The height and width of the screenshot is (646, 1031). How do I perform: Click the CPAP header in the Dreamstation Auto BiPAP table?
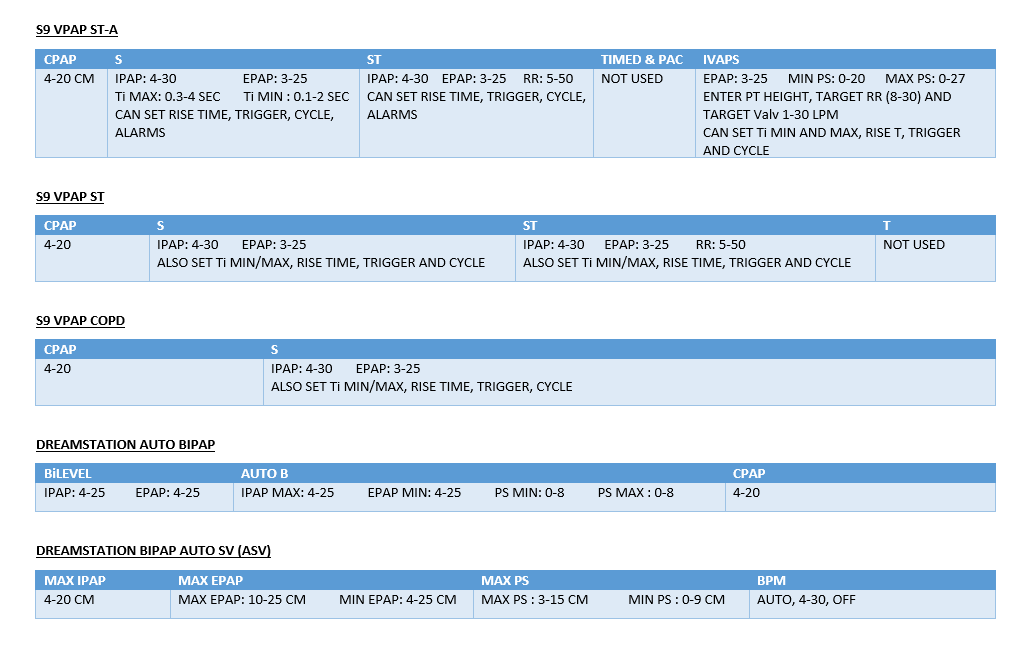pyautogui.click(x=749, y=474)
